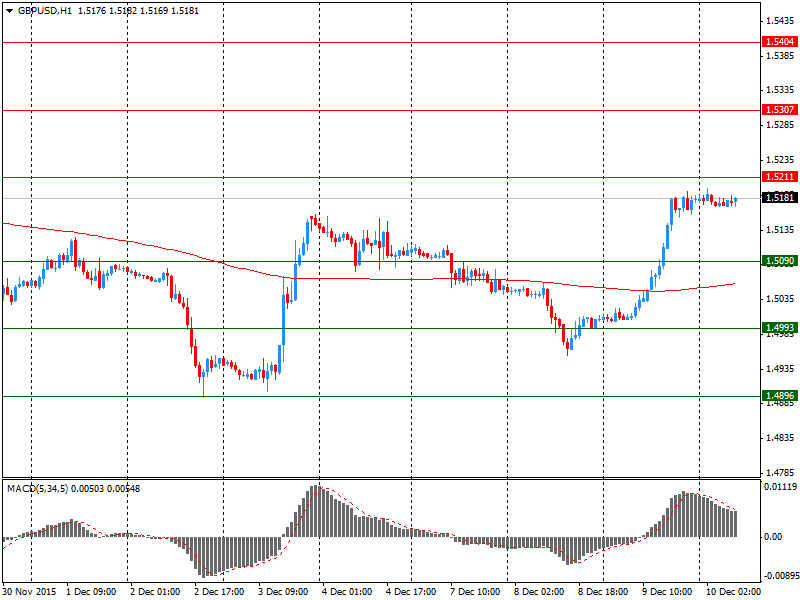Click the 1.4835 price scale value
Screen dimensions: 800x600
(x=780, y=438)
